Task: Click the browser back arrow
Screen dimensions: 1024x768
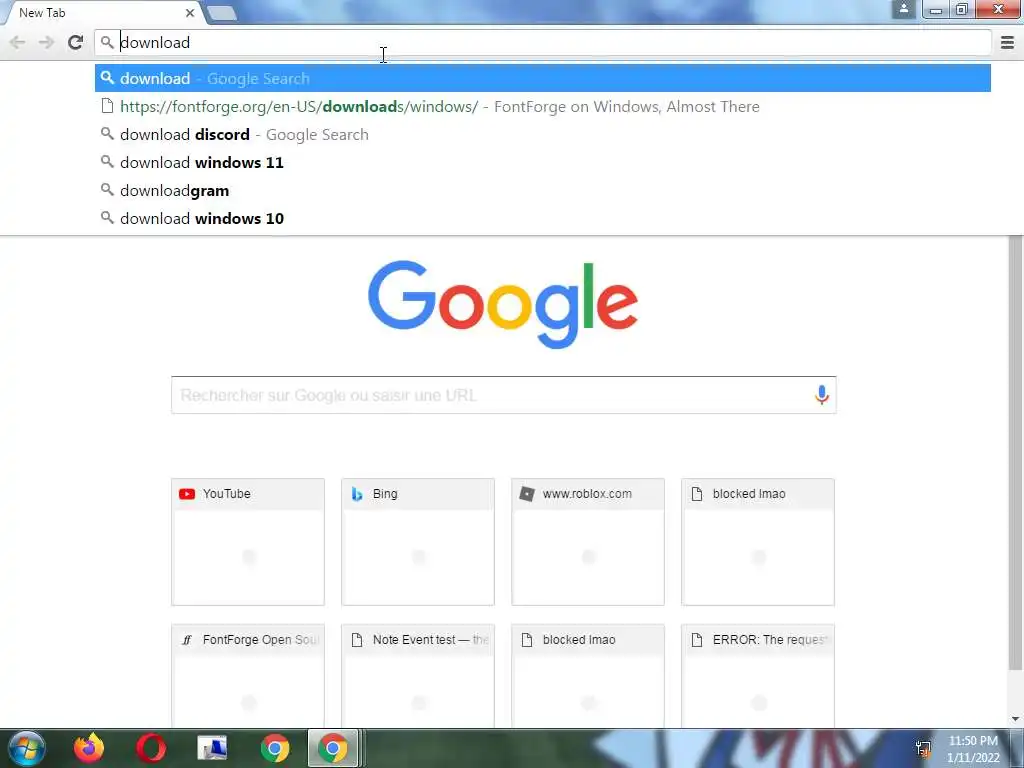Action: (x=18, y=42)
